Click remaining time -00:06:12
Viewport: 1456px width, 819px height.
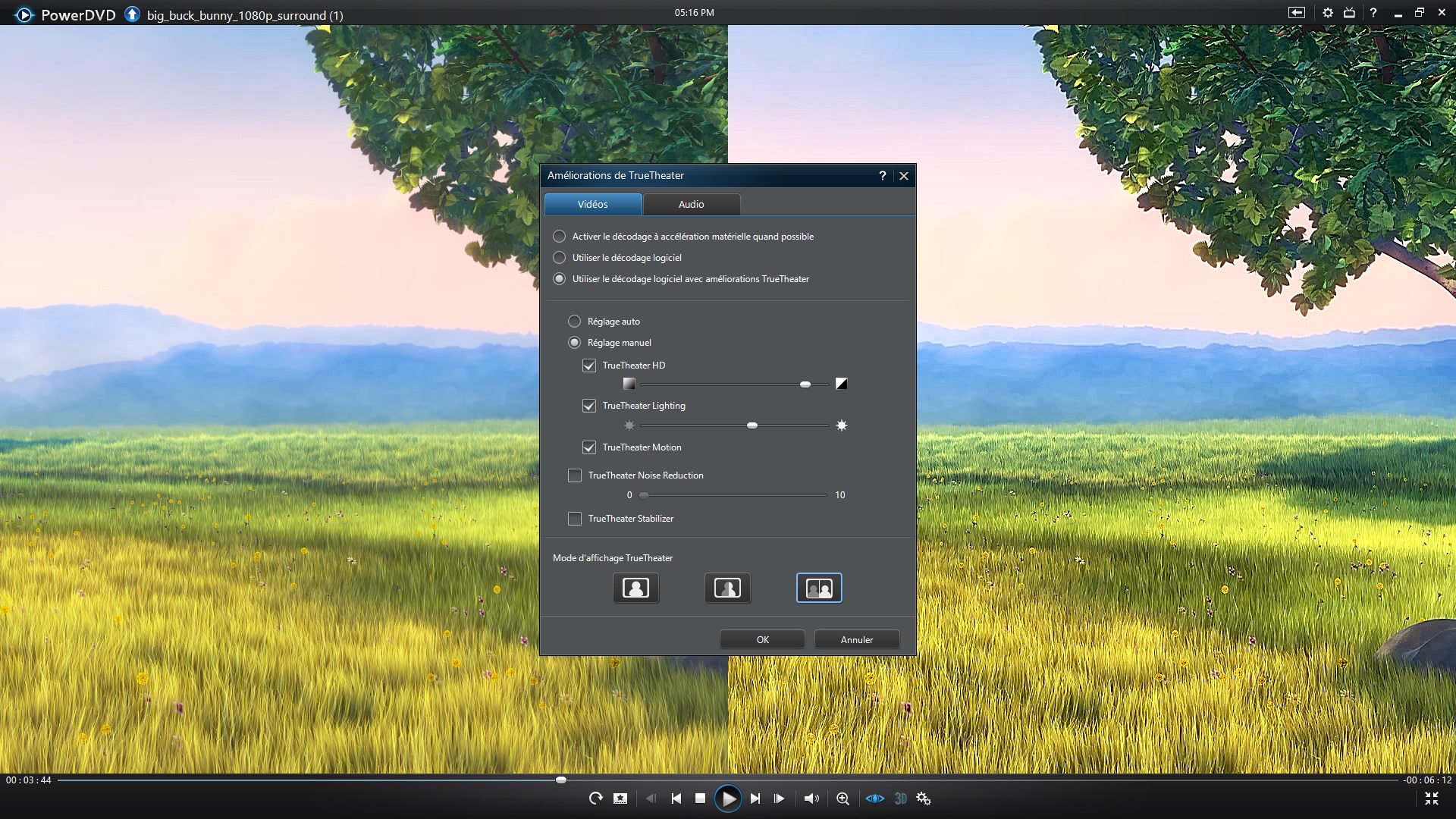tap(1427, 780)
